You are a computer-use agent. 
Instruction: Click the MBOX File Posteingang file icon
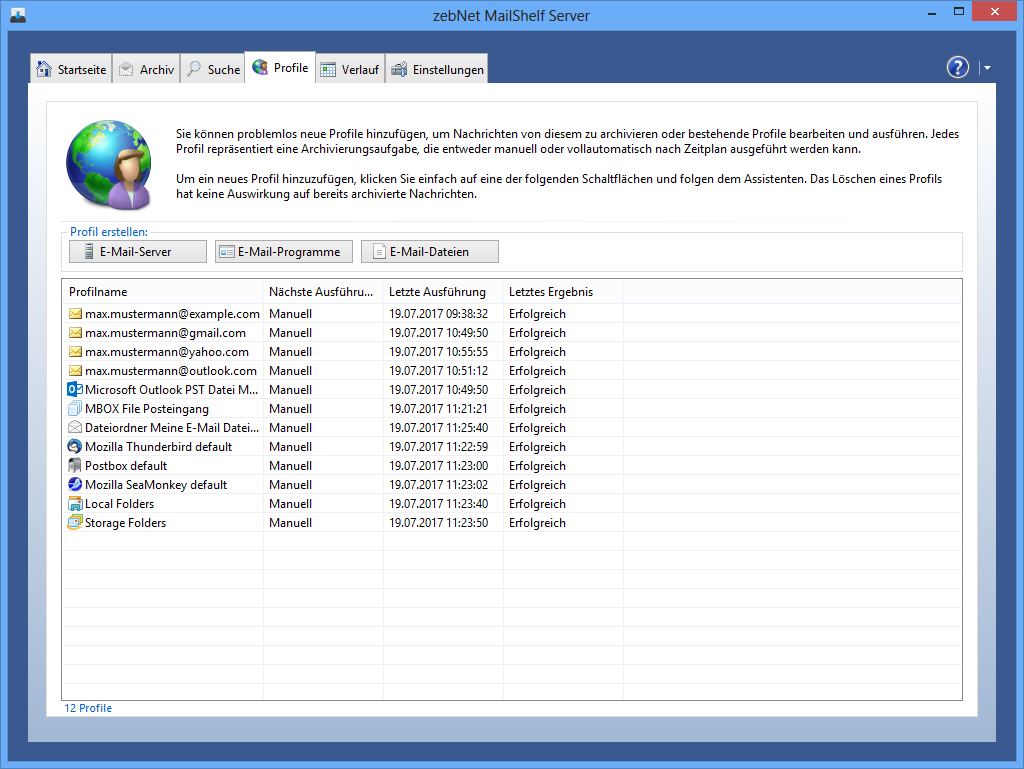point(75,409)
